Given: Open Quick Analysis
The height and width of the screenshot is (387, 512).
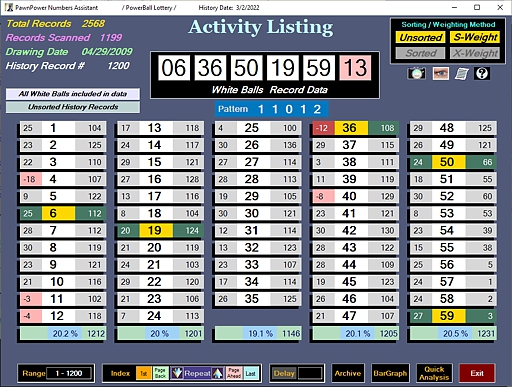Looking at the screenshot, I should tap(434, 373).
